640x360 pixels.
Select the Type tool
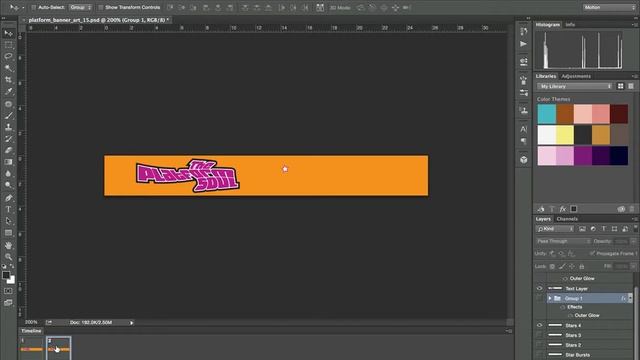point(9,209)
